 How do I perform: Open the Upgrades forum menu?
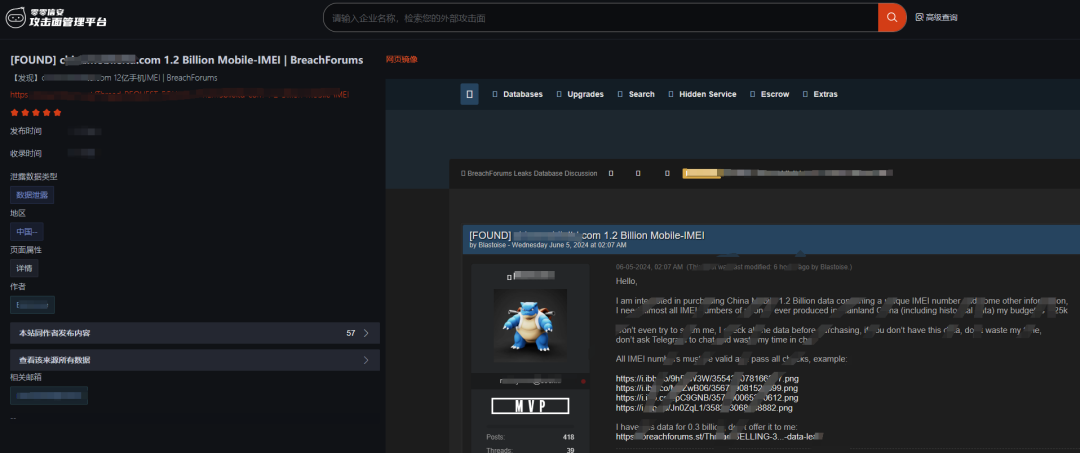coord(581,94)
